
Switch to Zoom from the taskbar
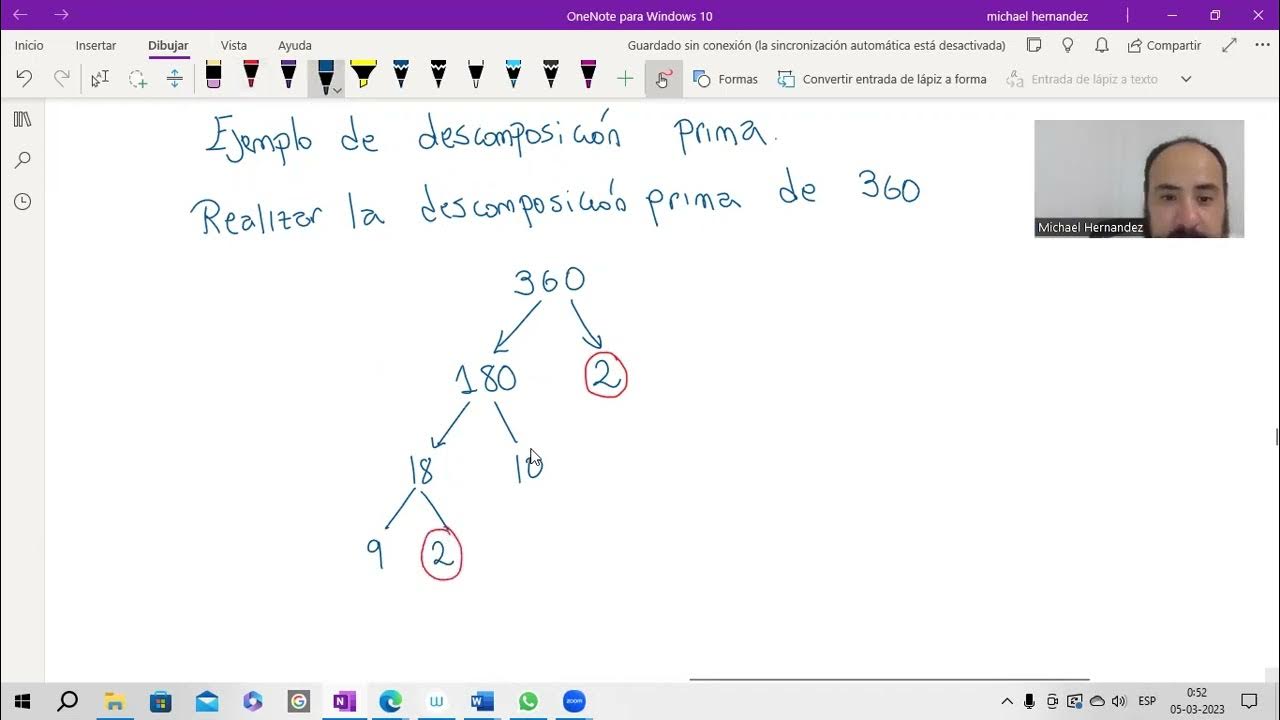click(x=574, y=701)
